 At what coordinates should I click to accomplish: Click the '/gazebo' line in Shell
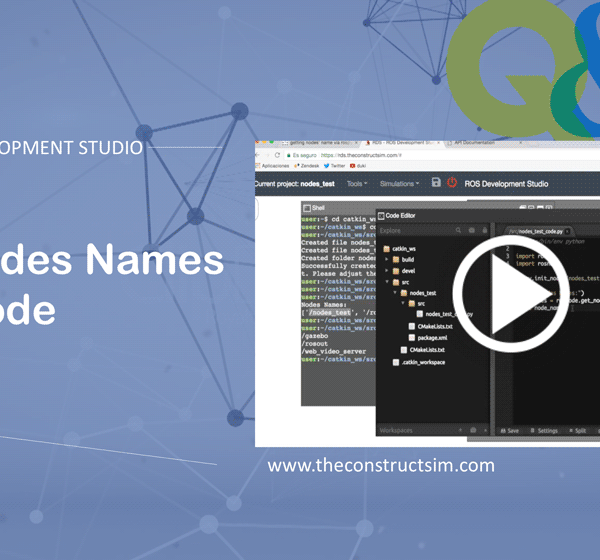coord(315,336)
